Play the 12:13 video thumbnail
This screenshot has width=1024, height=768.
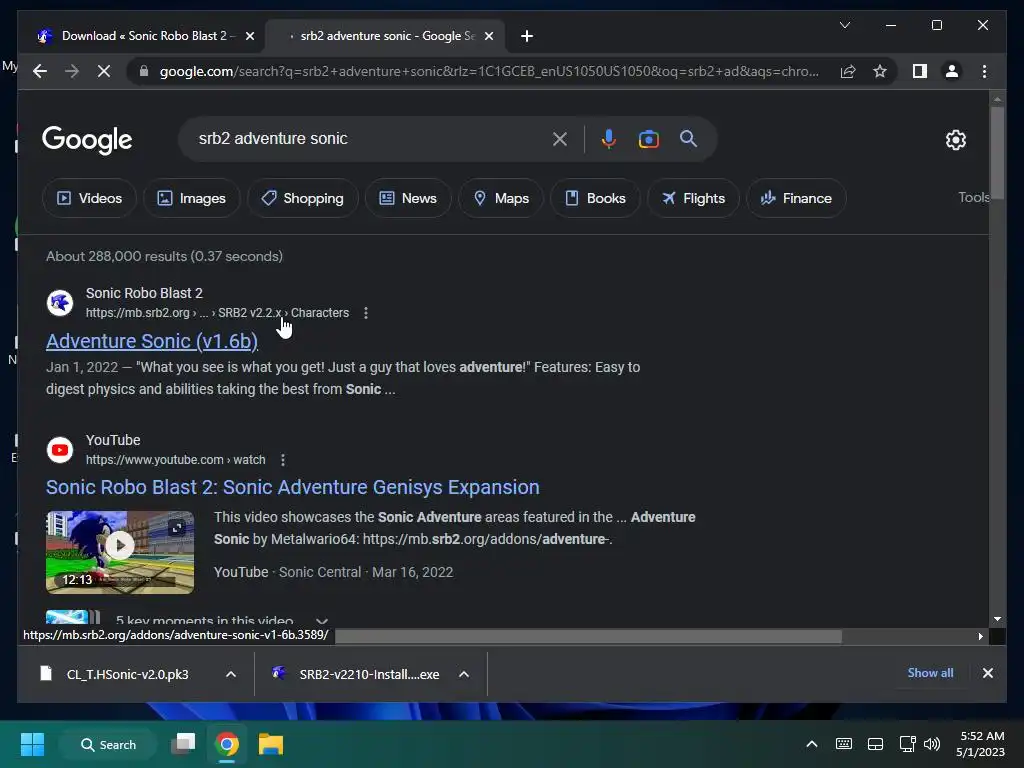[x=120, y=552]
